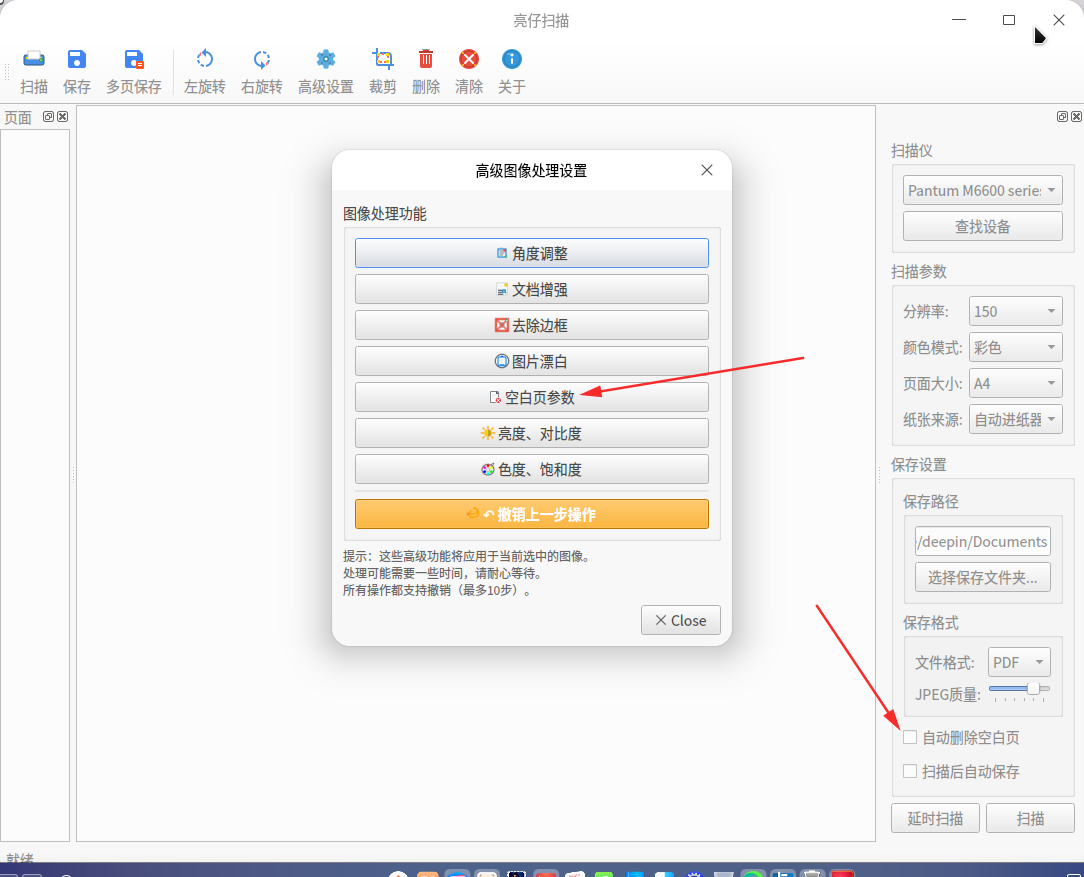Image resolution: width=1084 pixels, height=877 pixels.
Task: Rotate image left with 左旋转 icon
Action: [205, 59]
